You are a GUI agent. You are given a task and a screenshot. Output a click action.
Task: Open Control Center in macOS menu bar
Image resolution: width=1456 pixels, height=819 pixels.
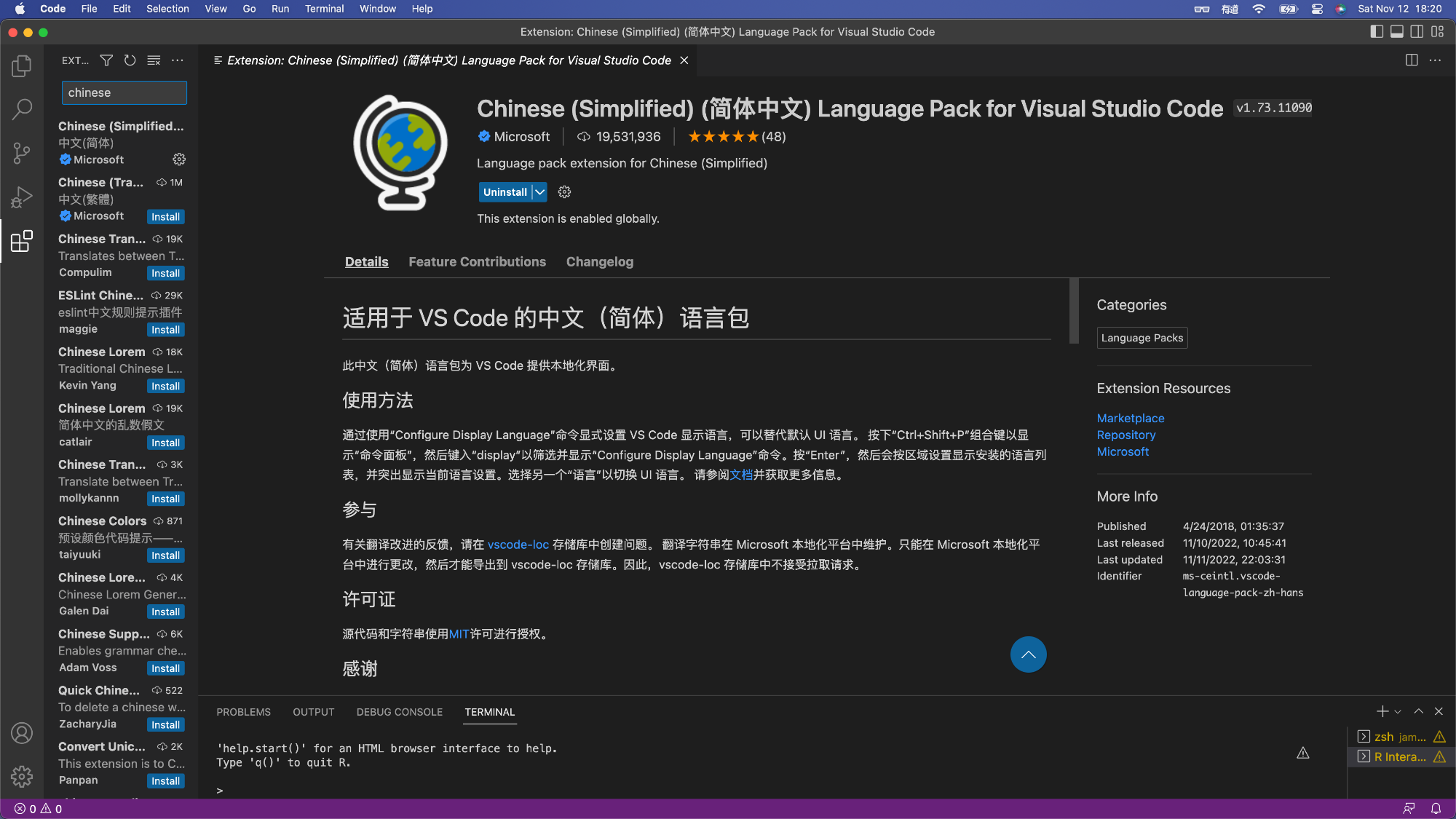[1317, 9]
